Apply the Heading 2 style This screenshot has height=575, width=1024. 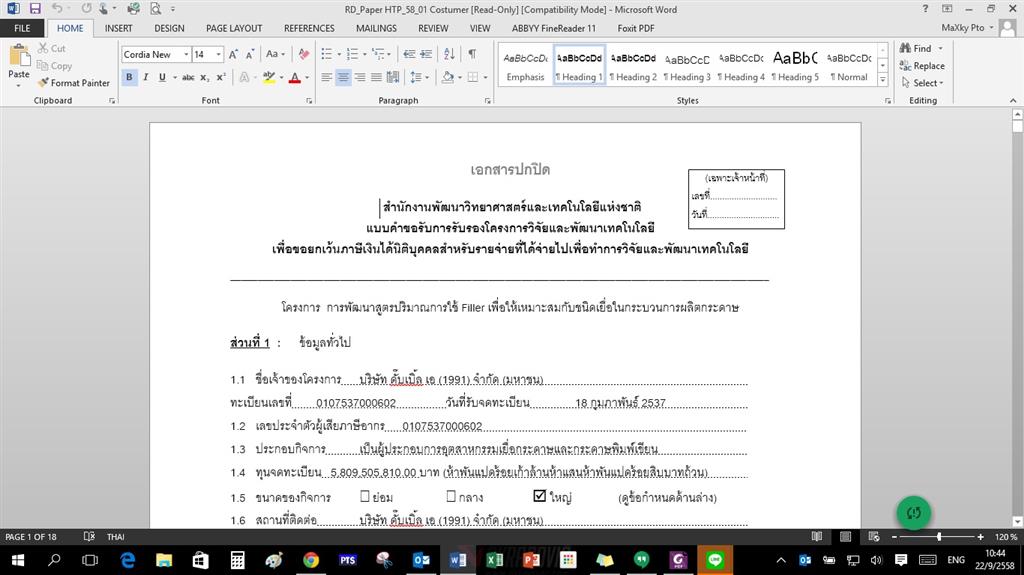633,65
